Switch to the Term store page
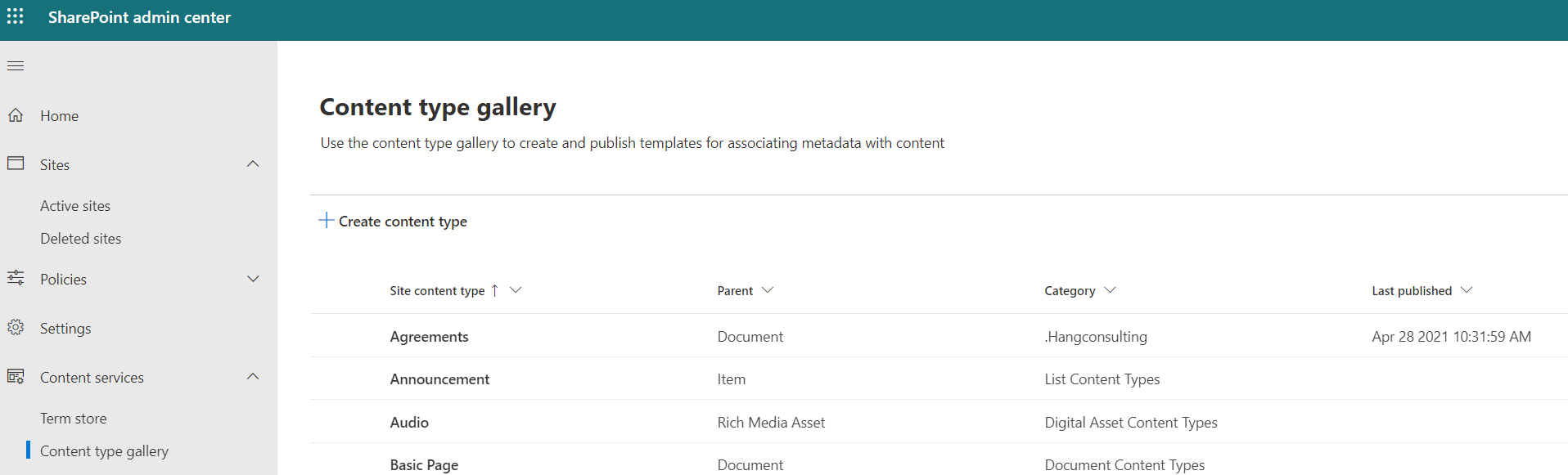 point(73,418)
